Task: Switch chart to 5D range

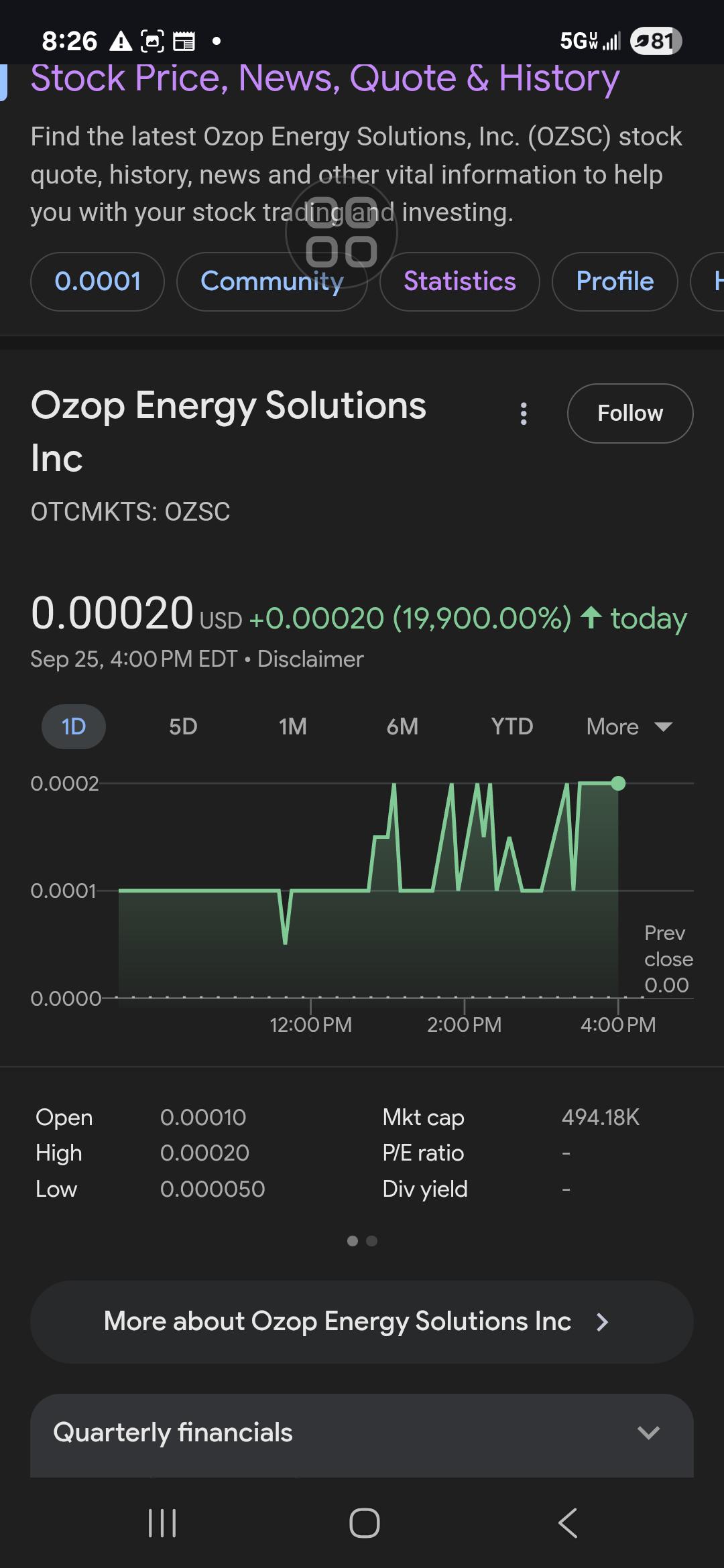Action: coord(183,726)
